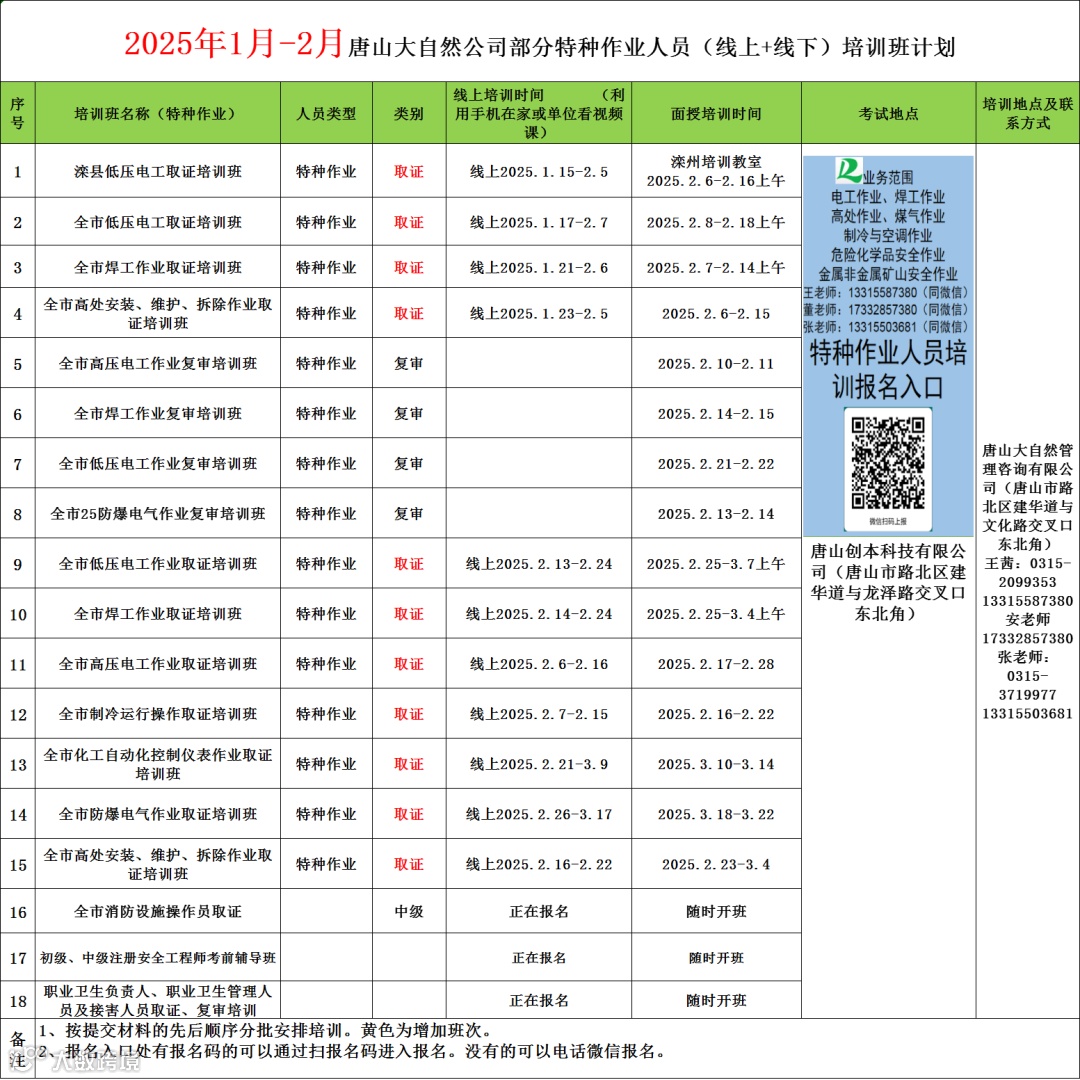Select note 2 about 报名码 registration
The width and height of the screenshot is (1080, 1080).
353,1051
